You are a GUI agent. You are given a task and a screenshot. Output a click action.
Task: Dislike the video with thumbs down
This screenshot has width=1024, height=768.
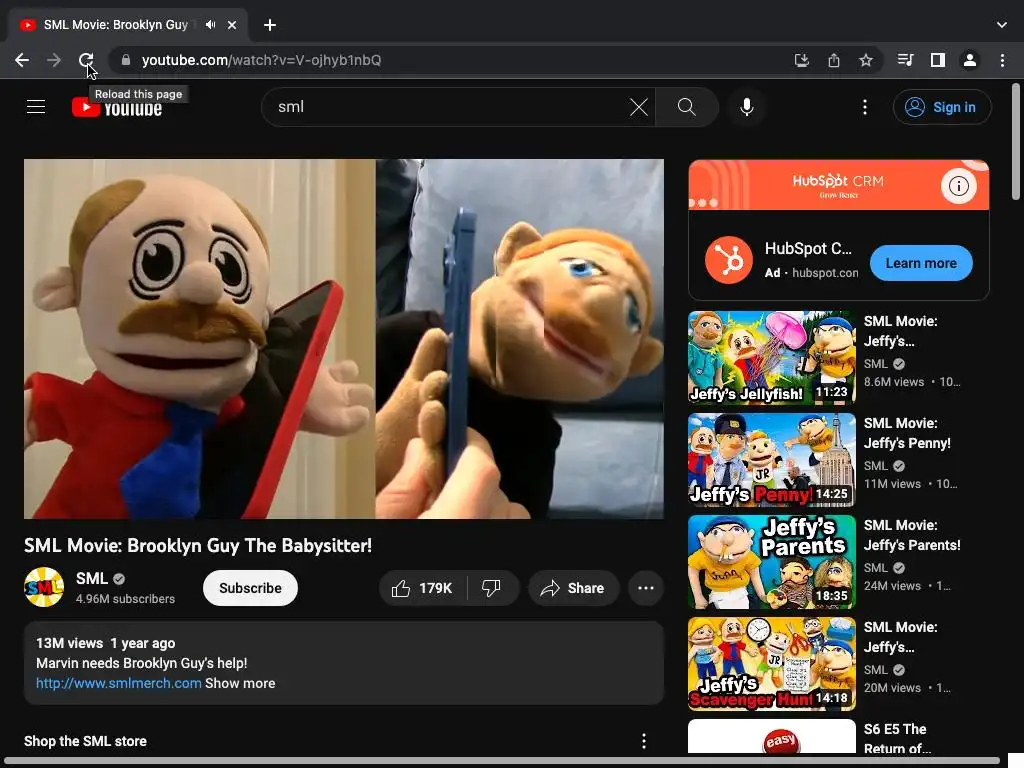pyautogui.click(x=492, y=588)
